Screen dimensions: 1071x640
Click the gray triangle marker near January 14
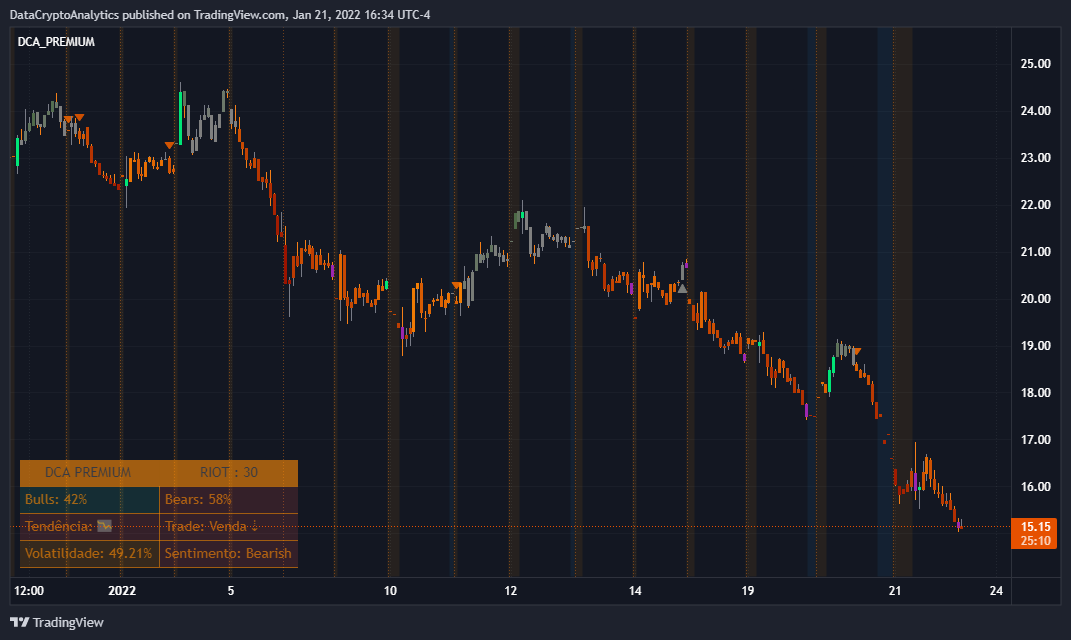(683, 288)
